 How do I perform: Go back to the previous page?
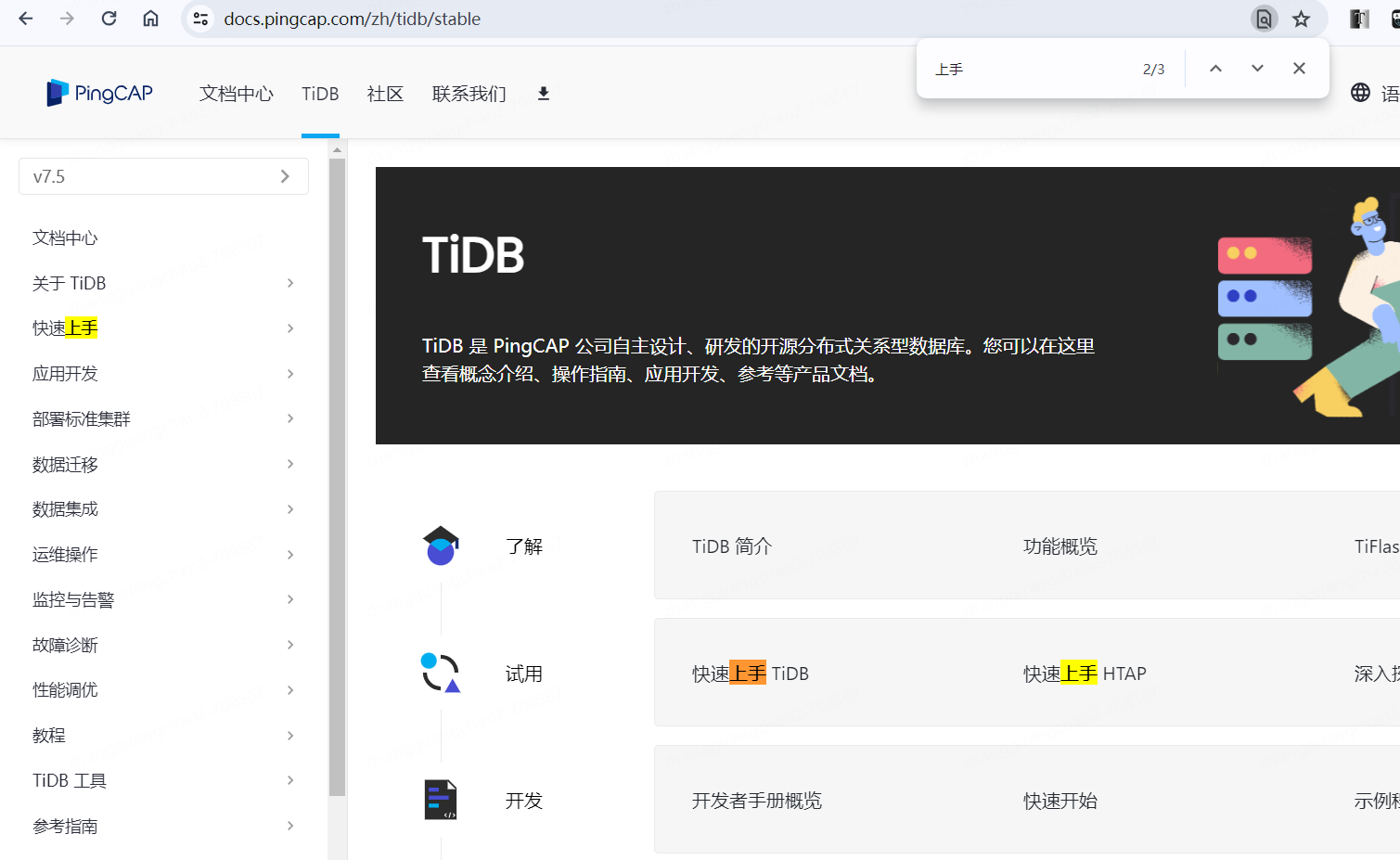tap(26, 19)
